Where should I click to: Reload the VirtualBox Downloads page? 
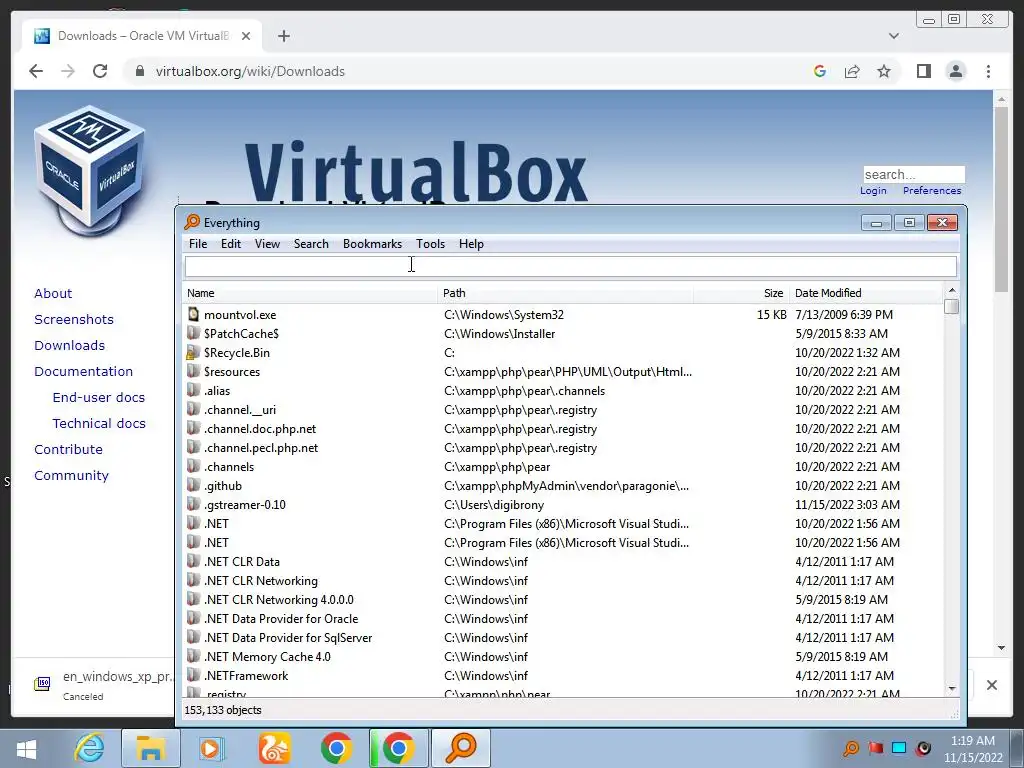[100, 71]
